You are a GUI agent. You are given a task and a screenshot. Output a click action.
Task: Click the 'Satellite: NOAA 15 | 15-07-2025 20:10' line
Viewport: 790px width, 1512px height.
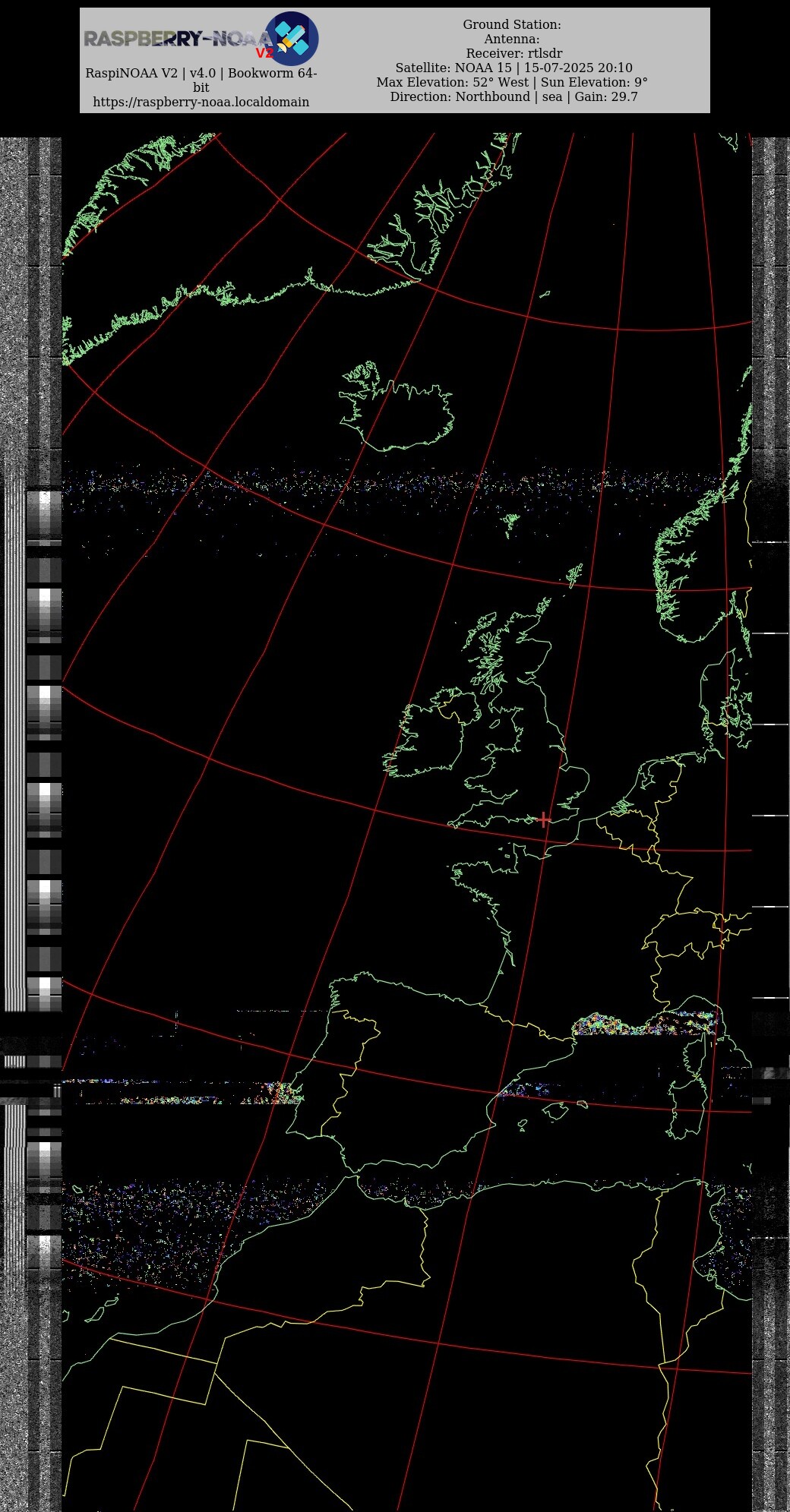(x=513, y=68)
